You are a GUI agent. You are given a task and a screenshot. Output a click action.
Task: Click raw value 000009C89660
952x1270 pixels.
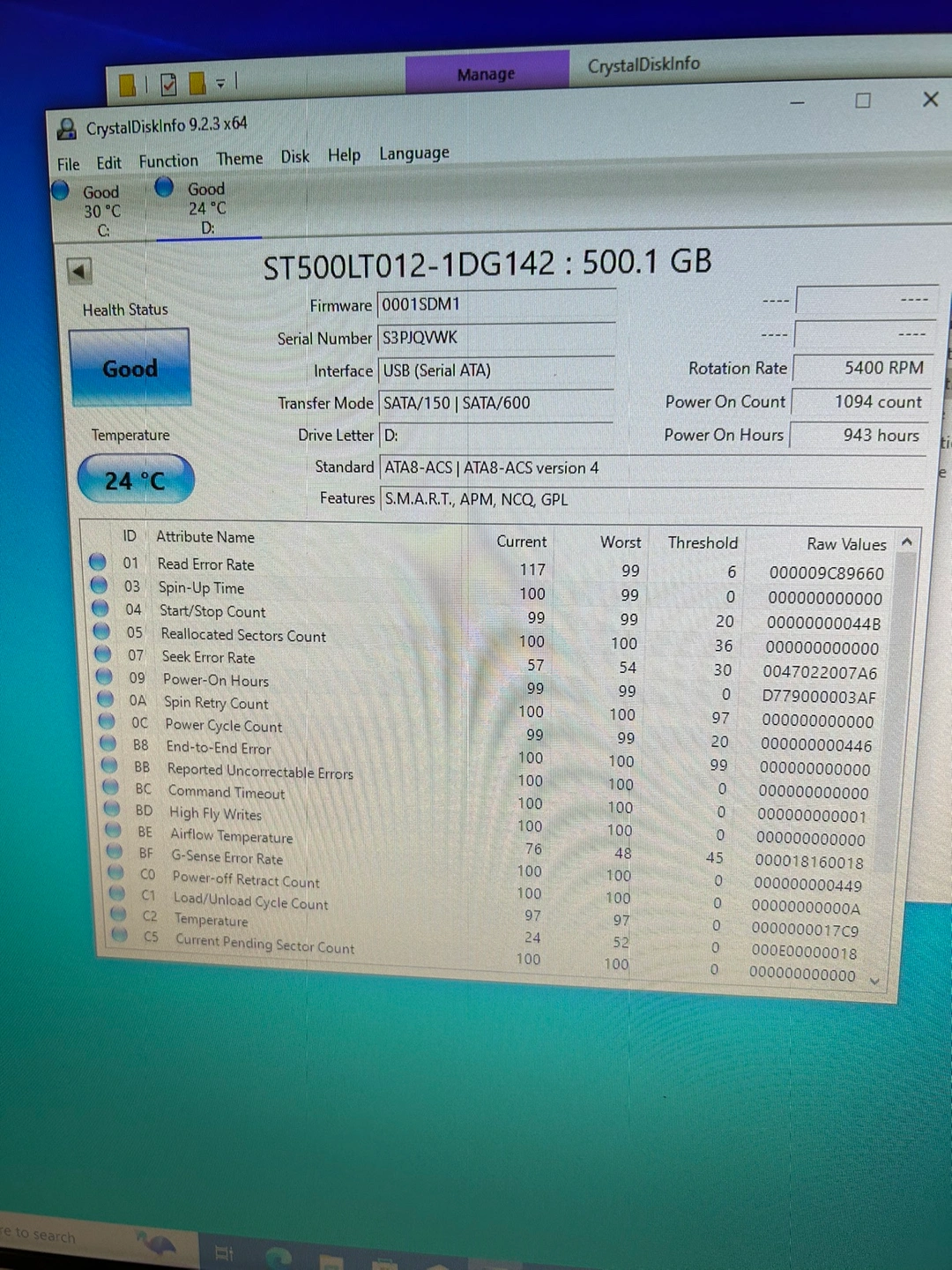click(x=826, y=573)
